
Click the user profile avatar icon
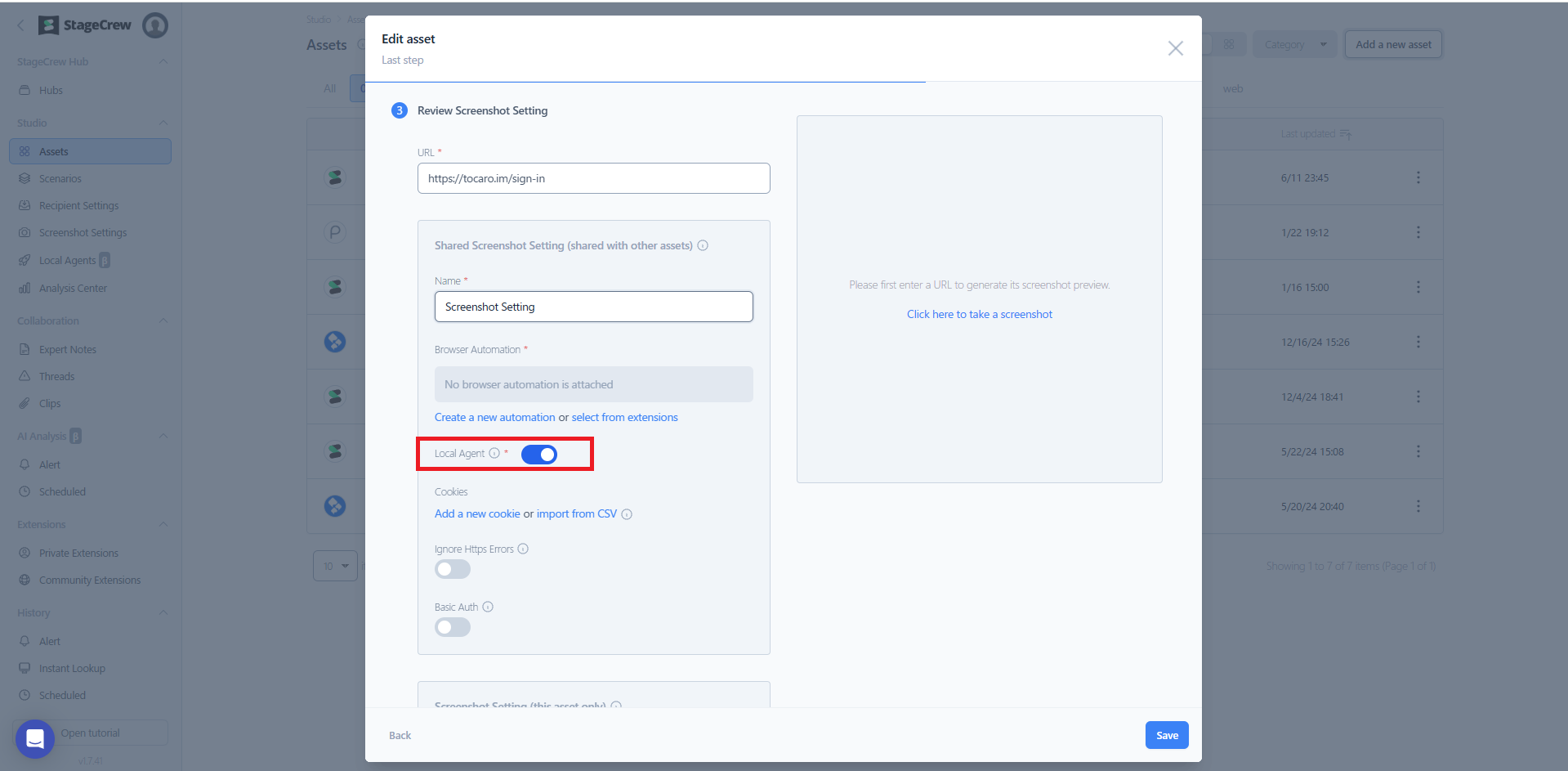pyautogui.click(x=155, y=25)
